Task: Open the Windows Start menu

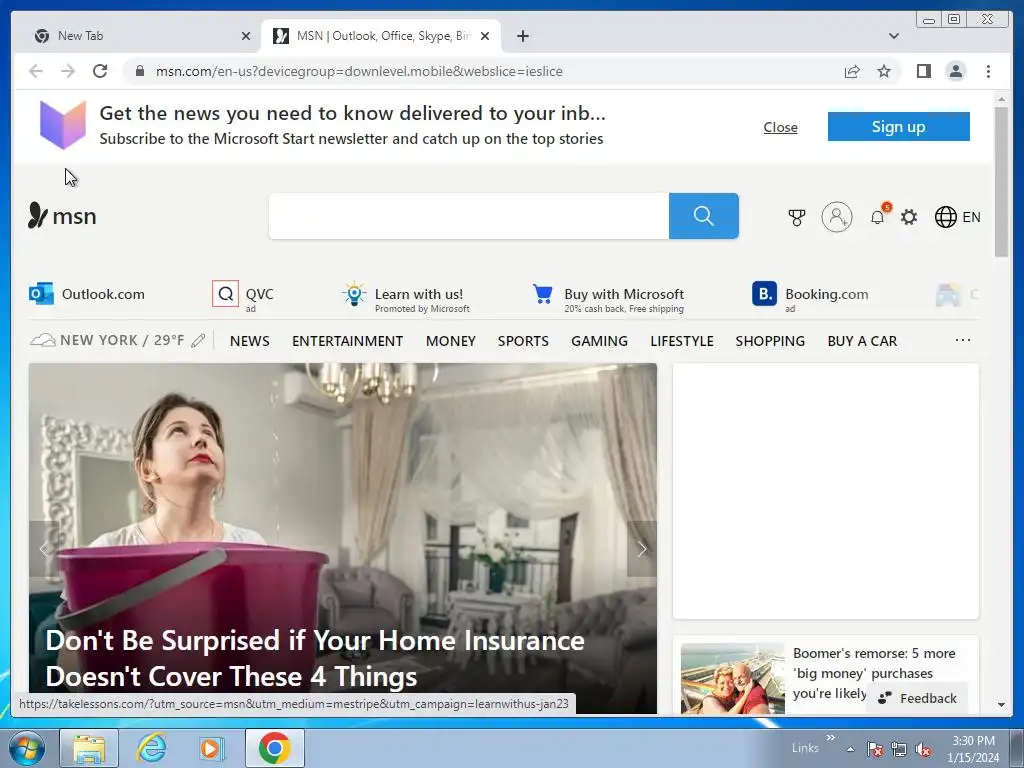Action: [x=26, y=748]
